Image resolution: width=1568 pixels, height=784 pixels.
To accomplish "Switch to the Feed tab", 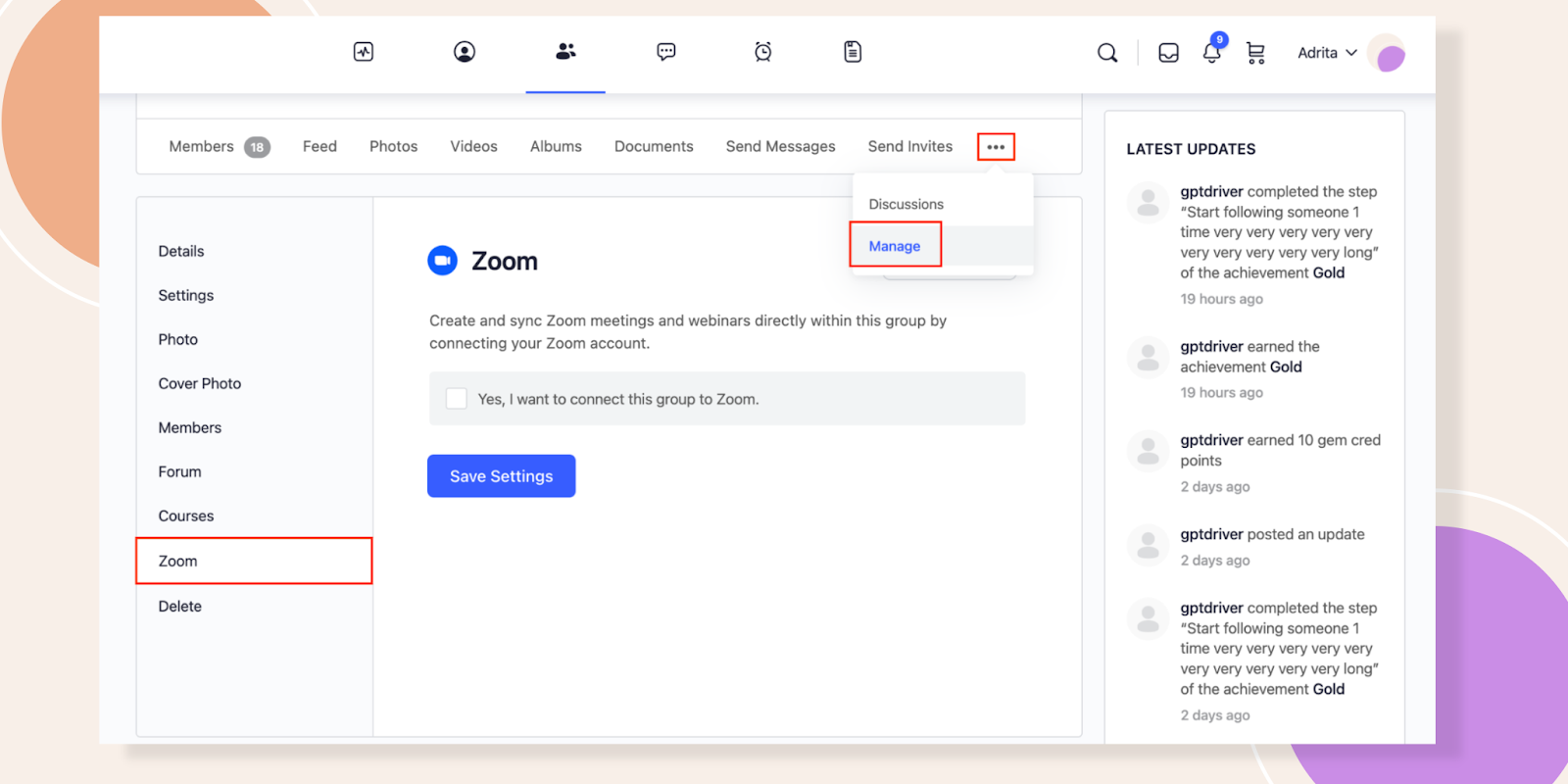I will (x=319, y=146).
